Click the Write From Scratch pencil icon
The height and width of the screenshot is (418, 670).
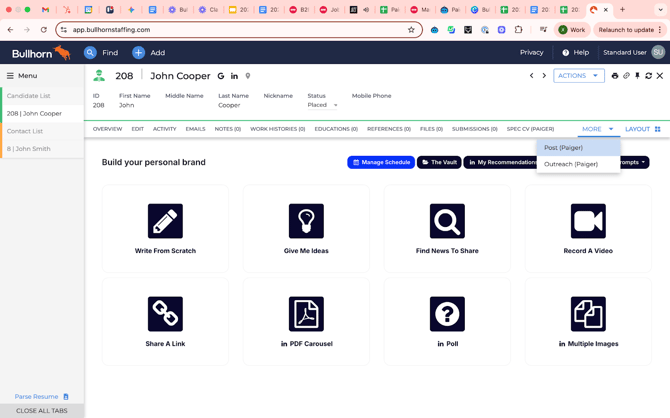(x=165, y=221)
